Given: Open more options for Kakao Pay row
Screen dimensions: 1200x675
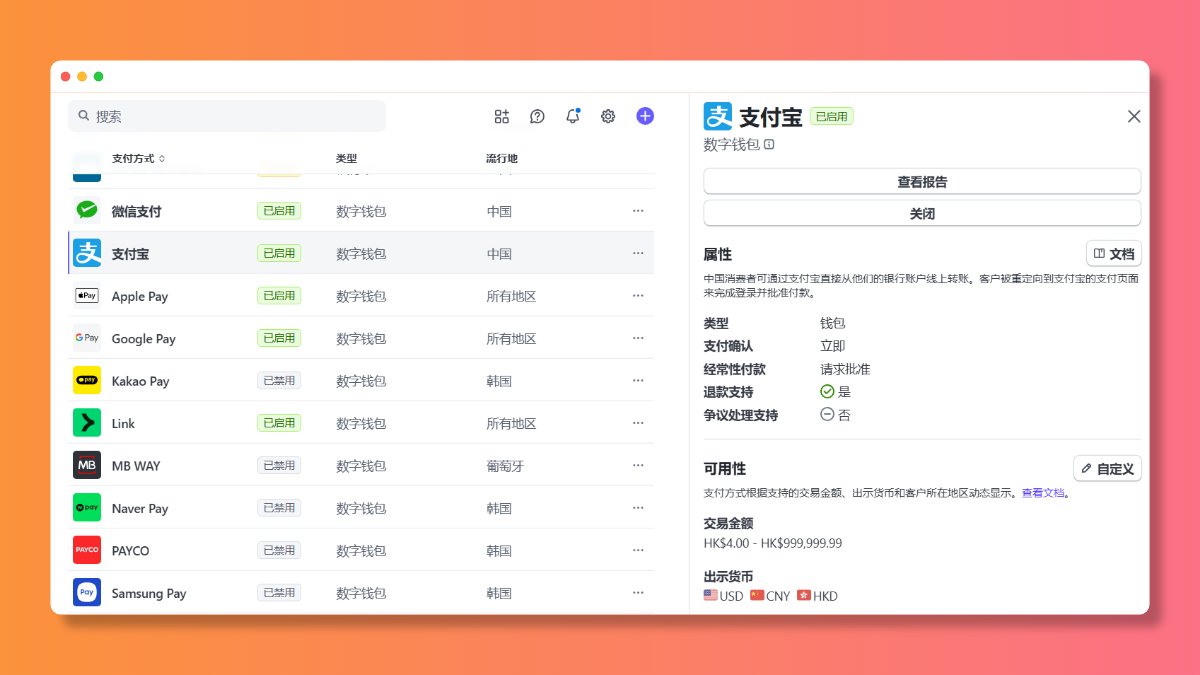Looking at the screenshot, I should 638,380.
